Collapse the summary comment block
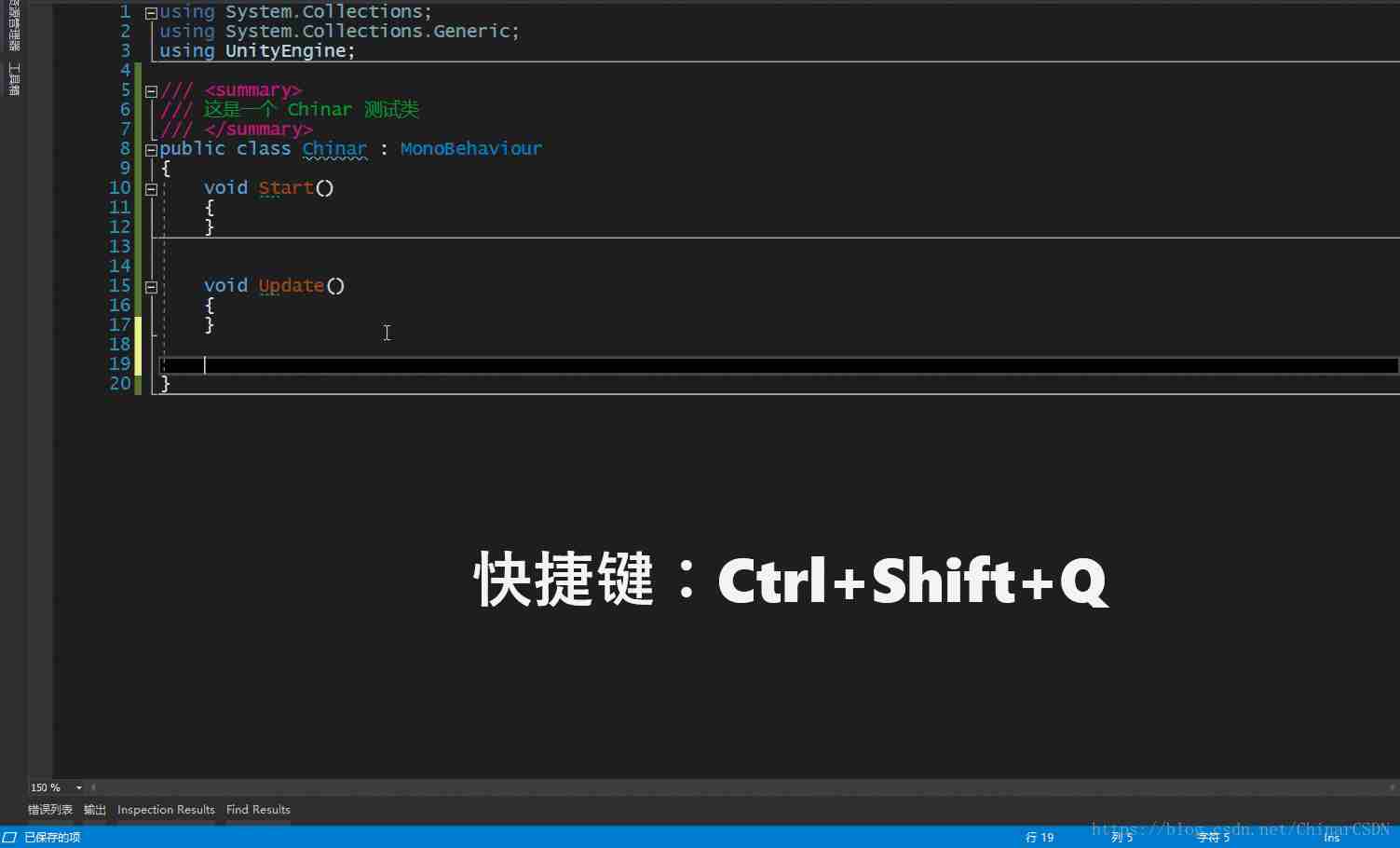 pos(151,91)
